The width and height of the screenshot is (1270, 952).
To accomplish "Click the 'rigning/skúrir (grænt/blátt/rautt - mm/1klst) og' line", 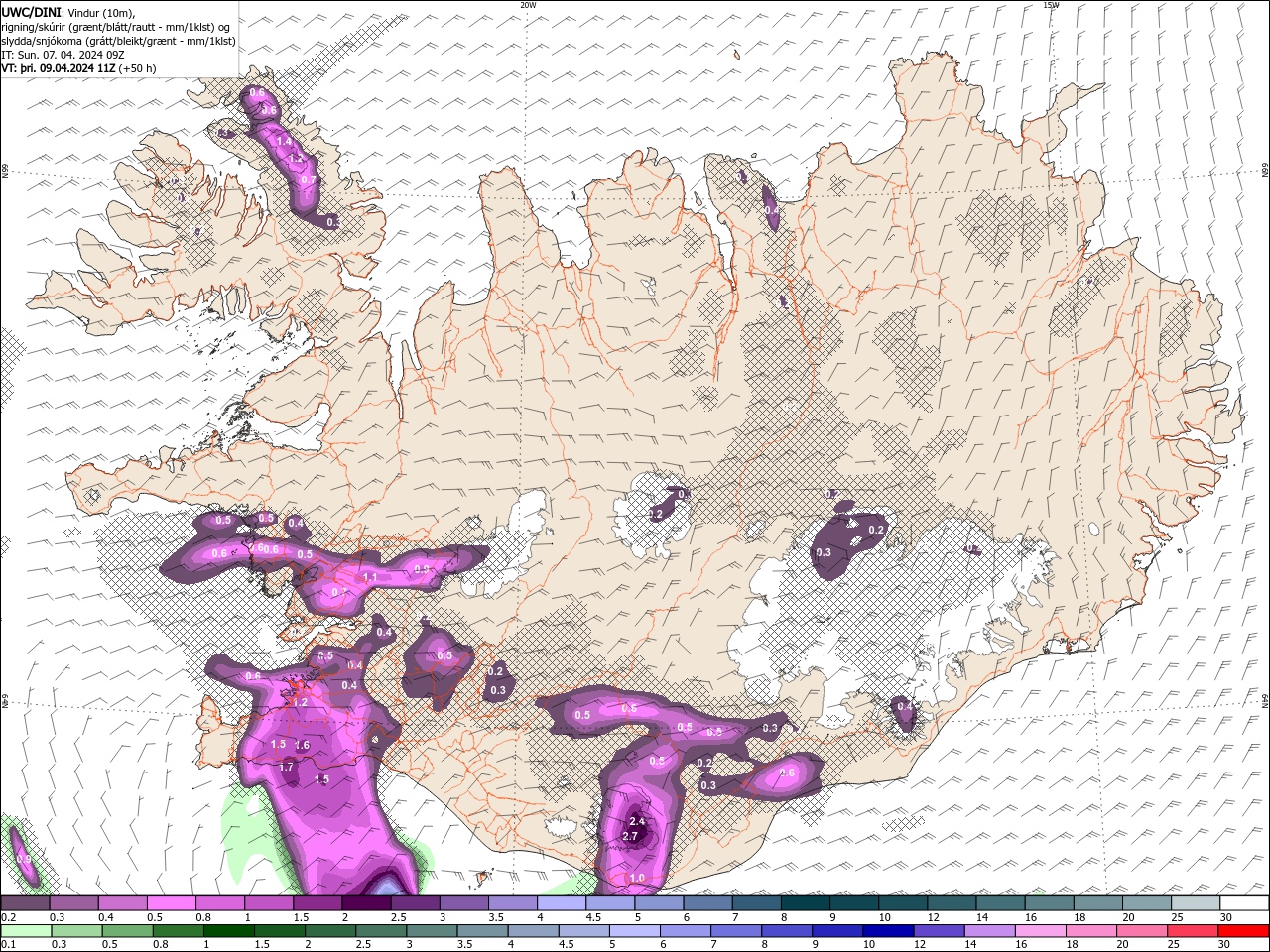I will 115,27.
